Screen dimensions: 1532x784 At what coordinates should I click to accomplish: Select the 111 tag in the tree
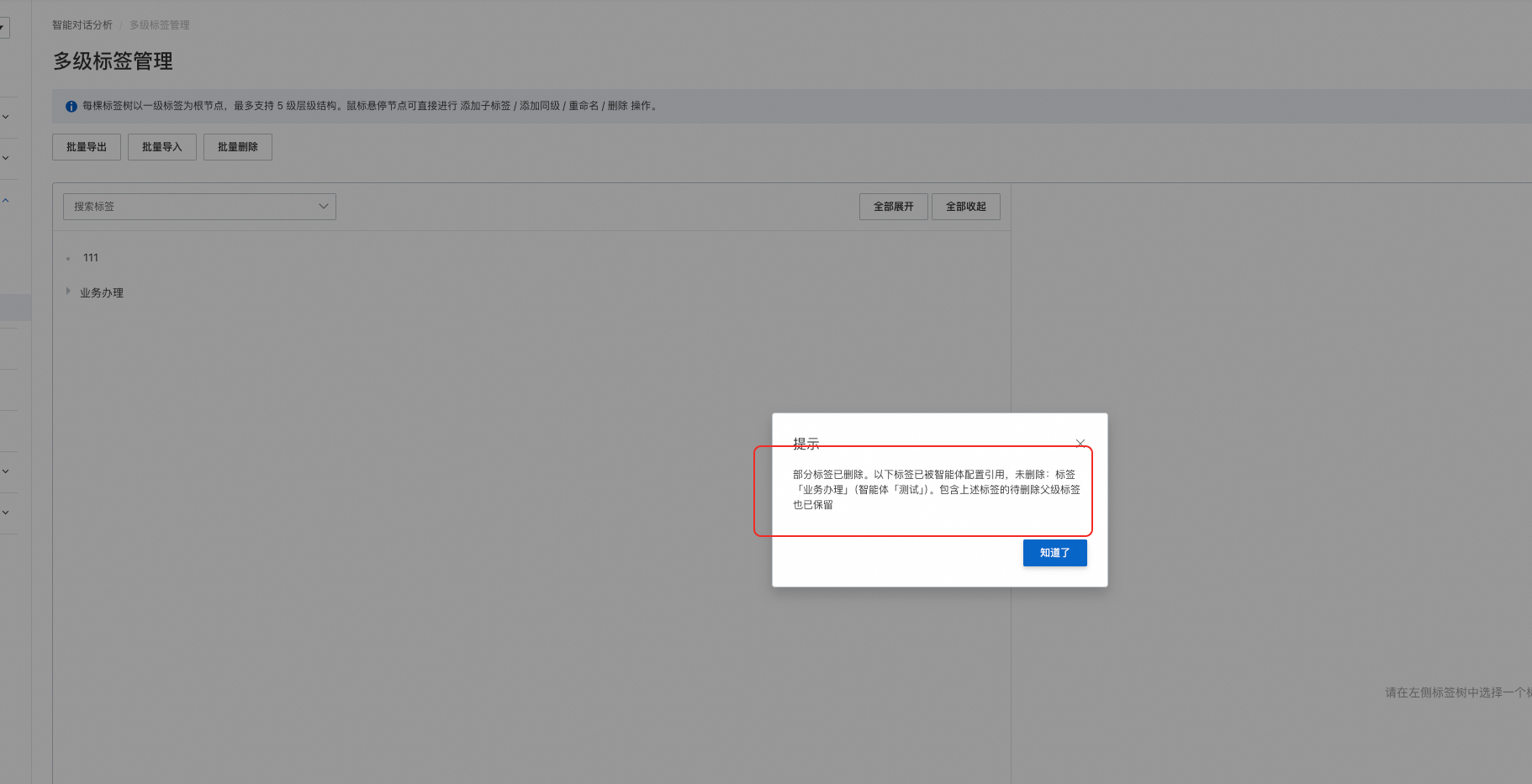pyautogui.click(x=91, y=258)
